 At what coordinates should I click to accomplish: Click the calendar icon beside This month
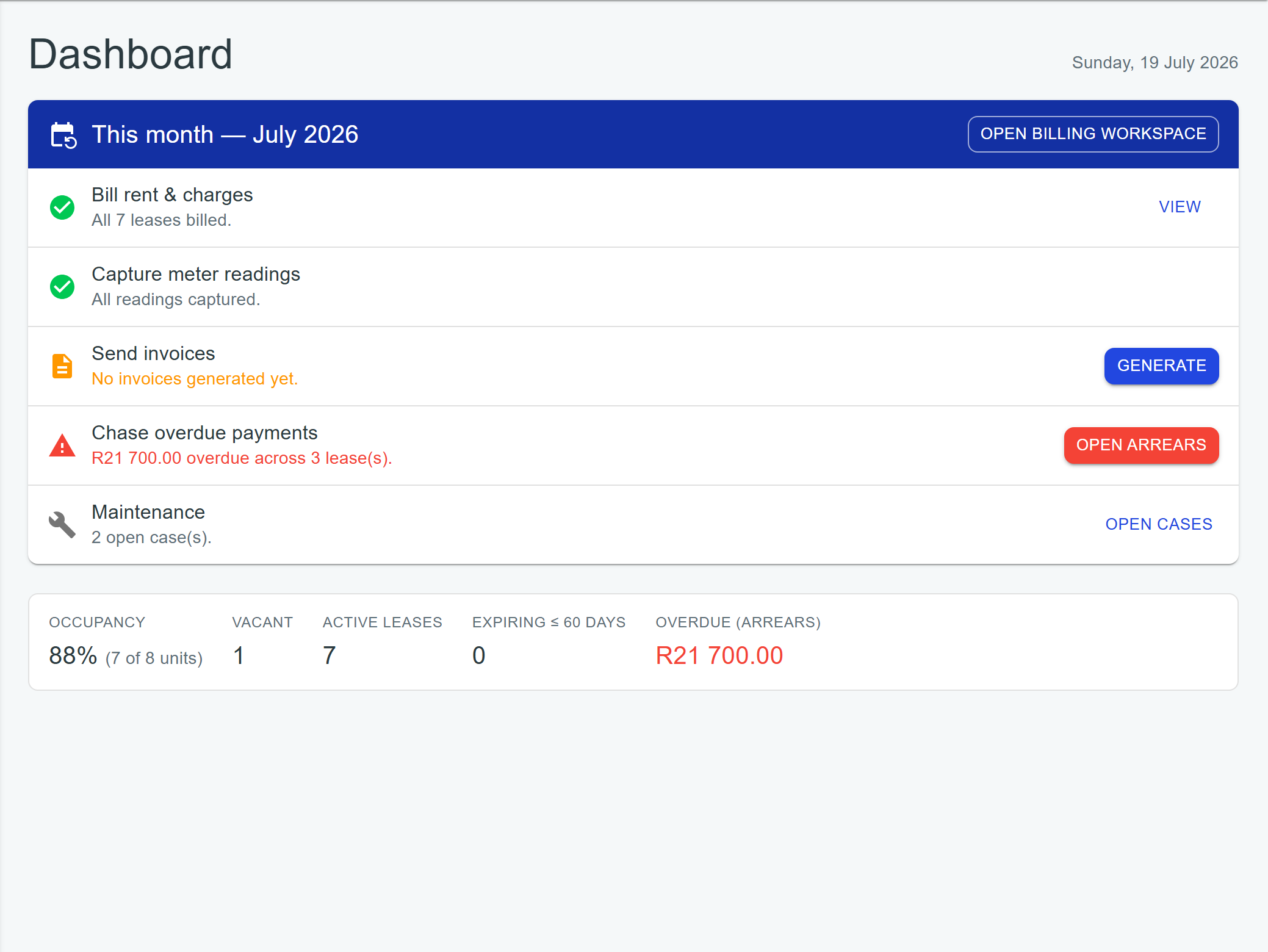pyautogui.click(x=63, y=135)
